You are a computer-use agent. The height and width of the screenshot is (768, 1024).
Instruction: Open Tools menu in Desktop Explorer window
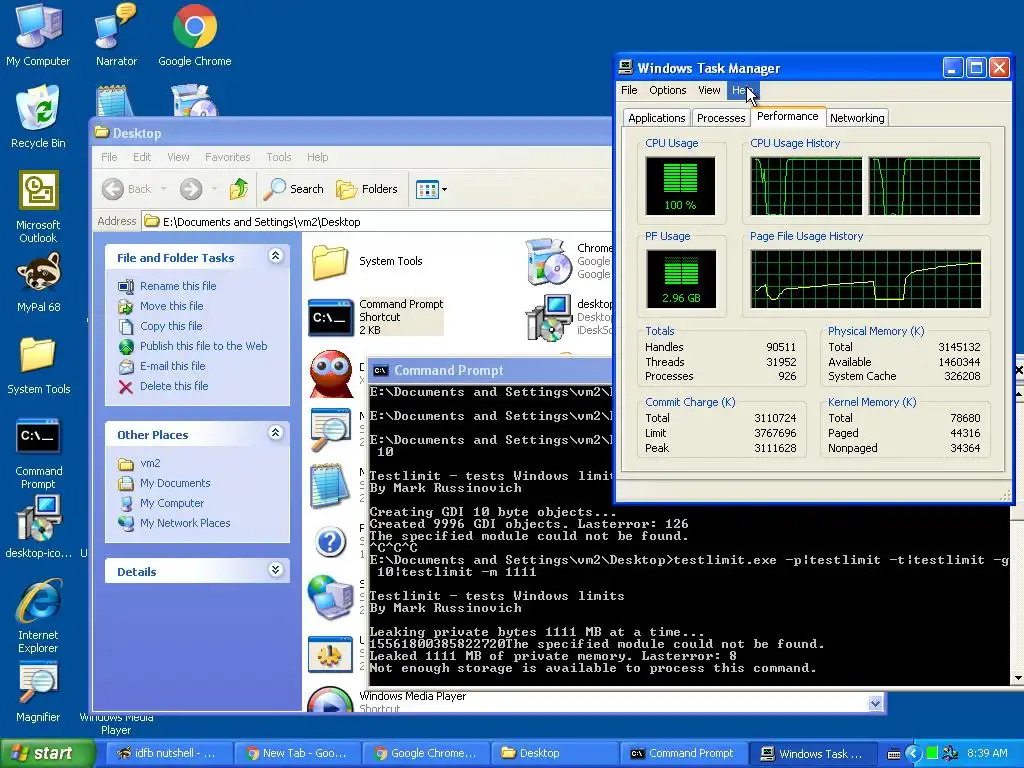pyautogui.click(x=279, y=157)
